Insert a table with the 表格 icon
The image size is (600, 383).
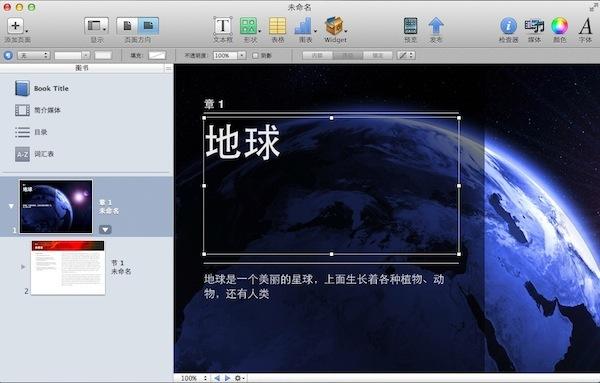tap(277, 26)
